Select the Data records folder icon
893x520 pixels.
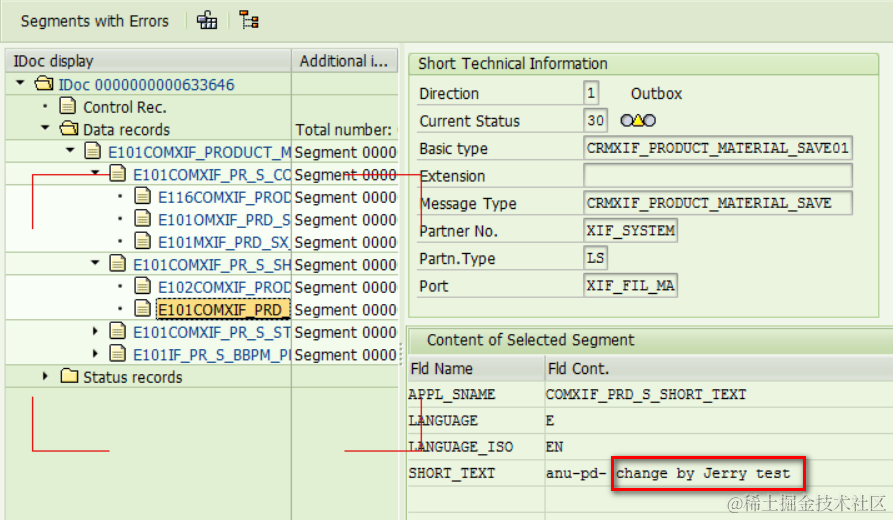click(x=69, y=129)
